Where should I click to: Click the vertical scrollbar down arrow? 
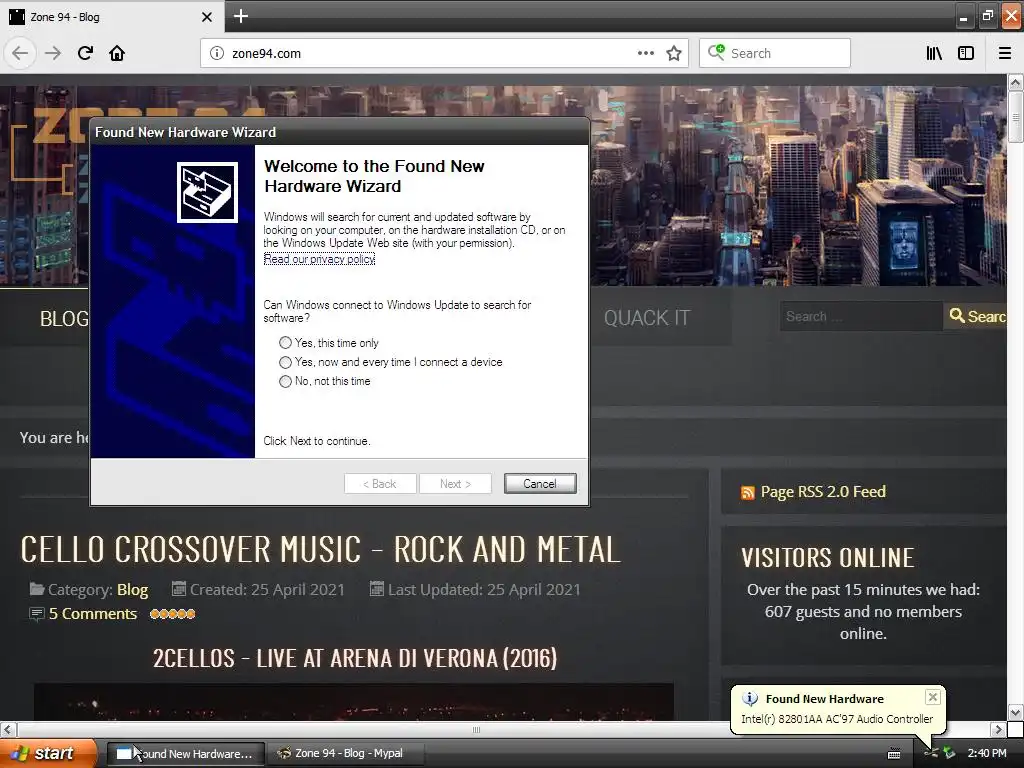coord(1015,712)
